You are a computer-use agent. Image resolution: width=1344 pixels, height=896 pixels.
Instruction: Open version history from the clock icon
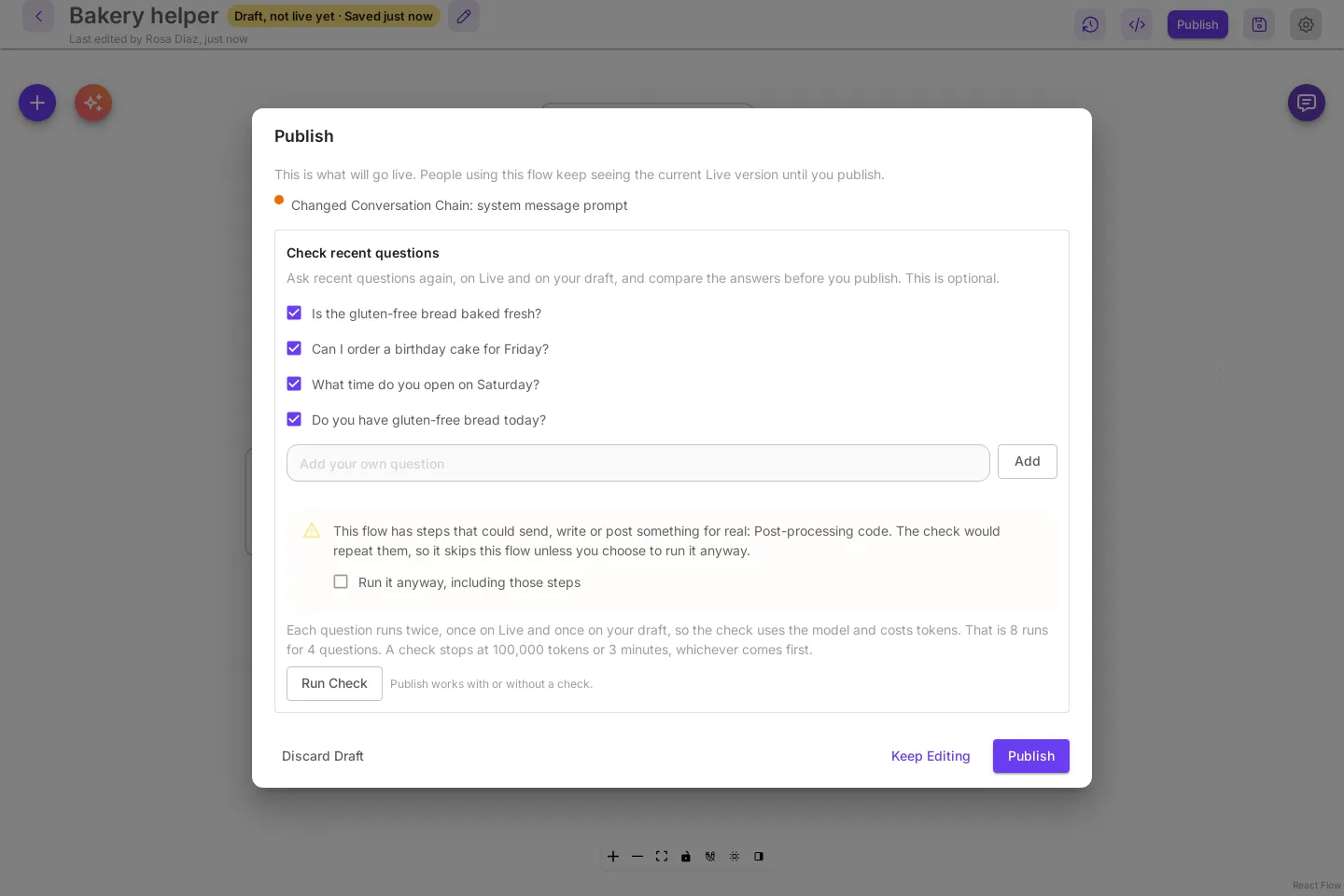click(x=1090, y=24)
